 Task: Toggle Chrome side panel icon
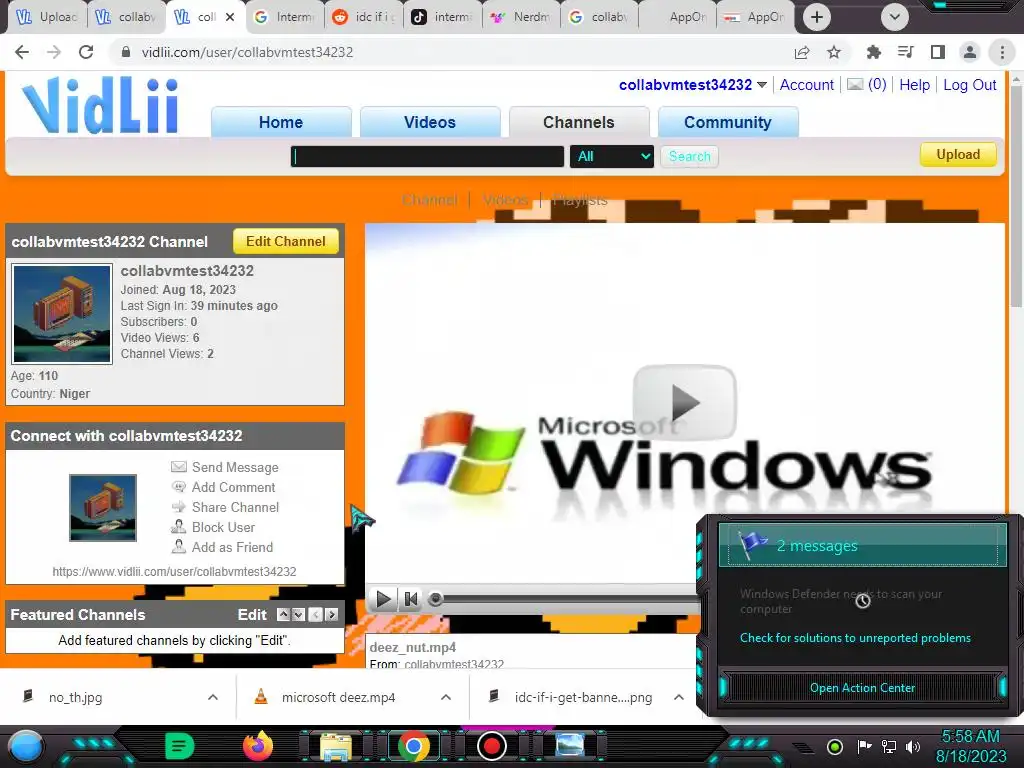click(938, 52)
